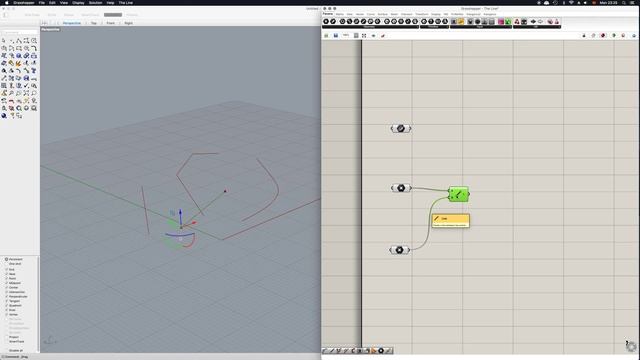Pick the yellow Panel icon in Input group
Viewport: 640px width, 360px height.
pyautogui.click(x=461, y=21)
